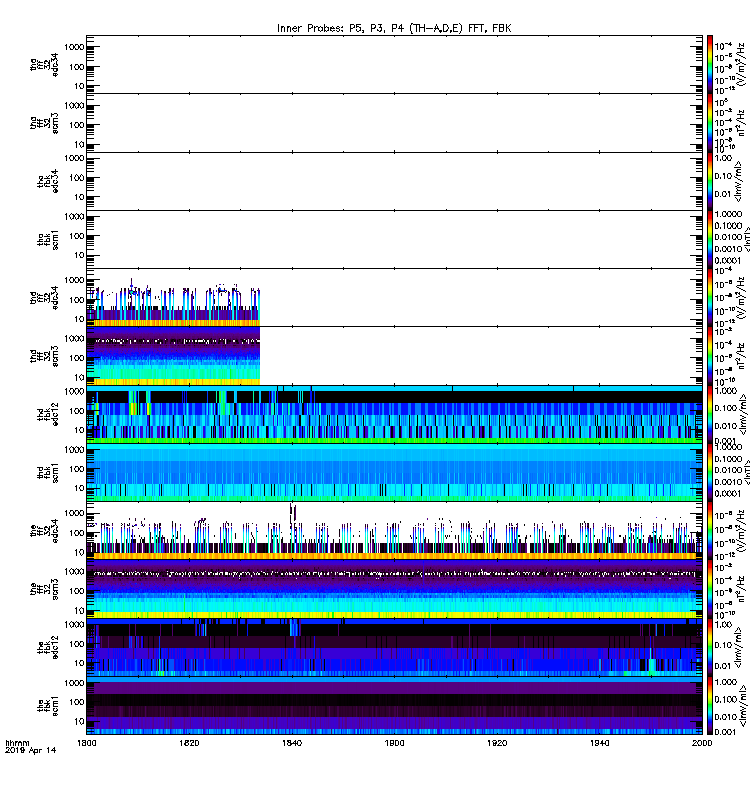Click the color bar beside thd fff scm3 panel
This screenshot has height=800, width=750.
(x=710, y=356)
